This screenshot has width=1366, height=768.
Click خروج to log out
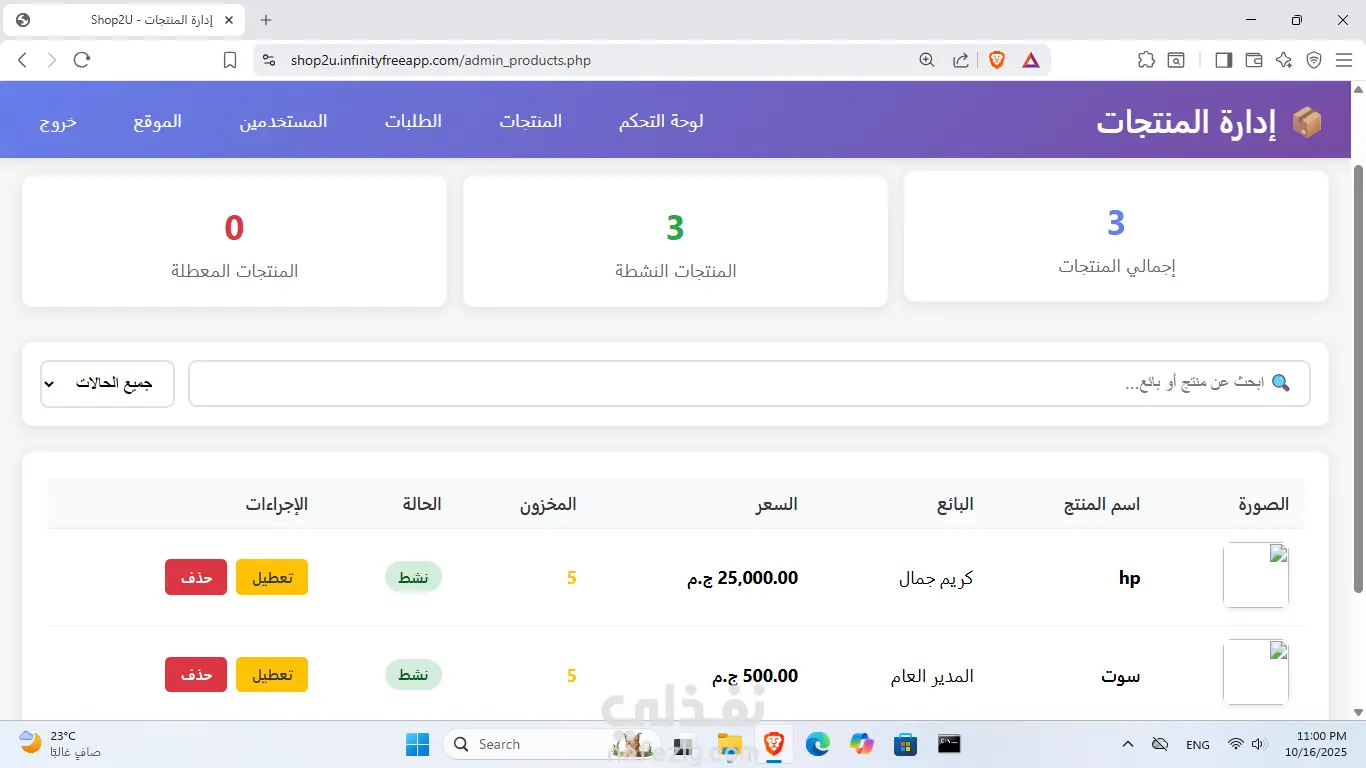tap(58, 121)
